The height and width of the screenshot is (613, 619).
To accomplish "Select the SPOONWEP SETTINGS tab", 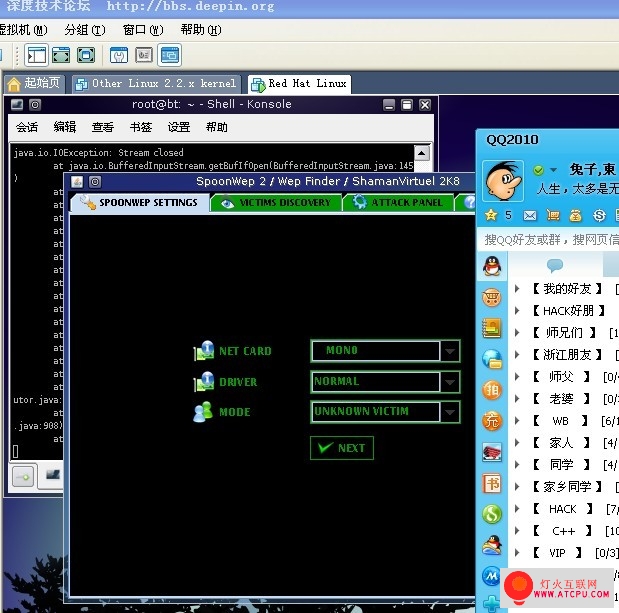I will click(x=140, y=202).
